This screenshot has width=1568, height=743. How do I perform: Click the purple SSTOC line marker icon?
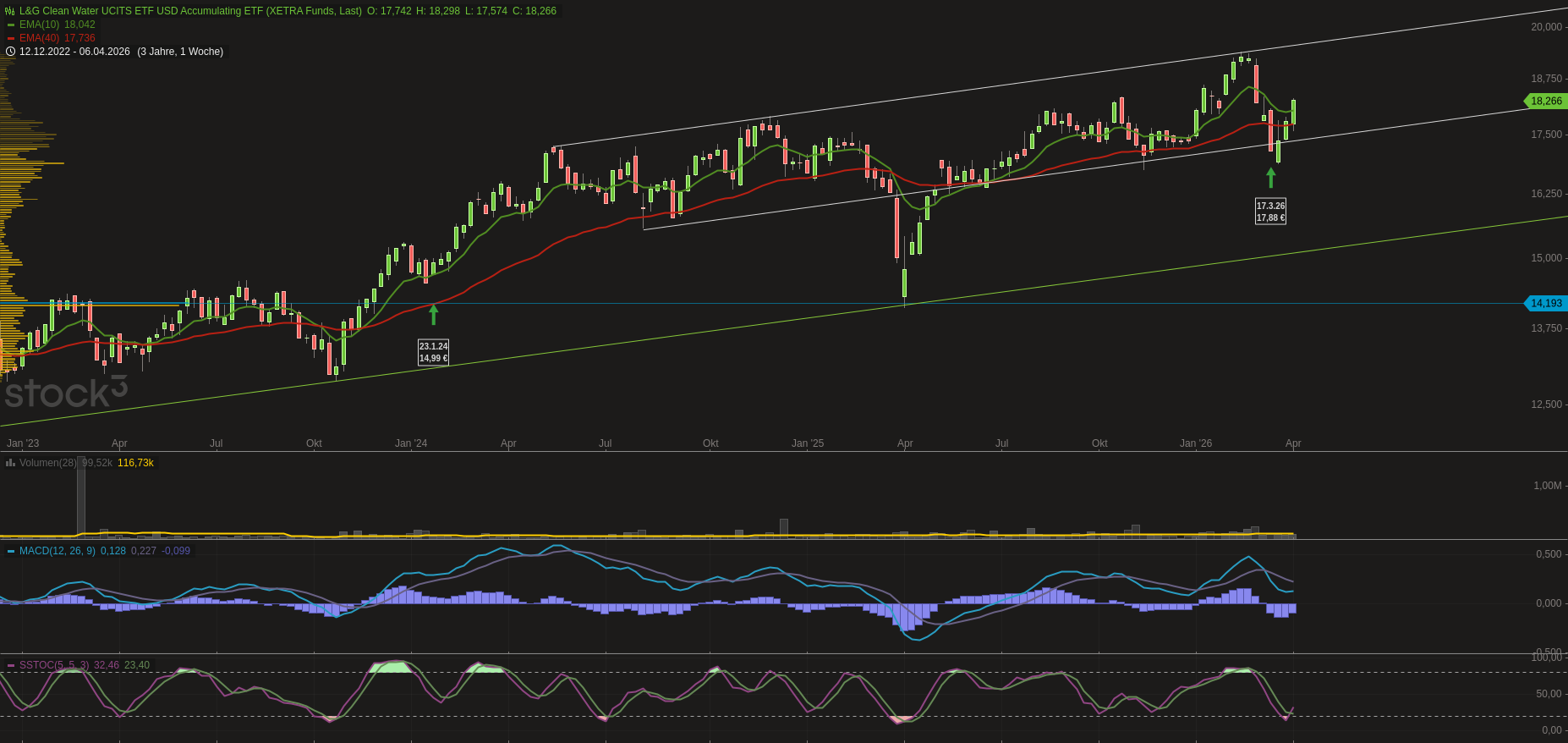coord(11,665)
